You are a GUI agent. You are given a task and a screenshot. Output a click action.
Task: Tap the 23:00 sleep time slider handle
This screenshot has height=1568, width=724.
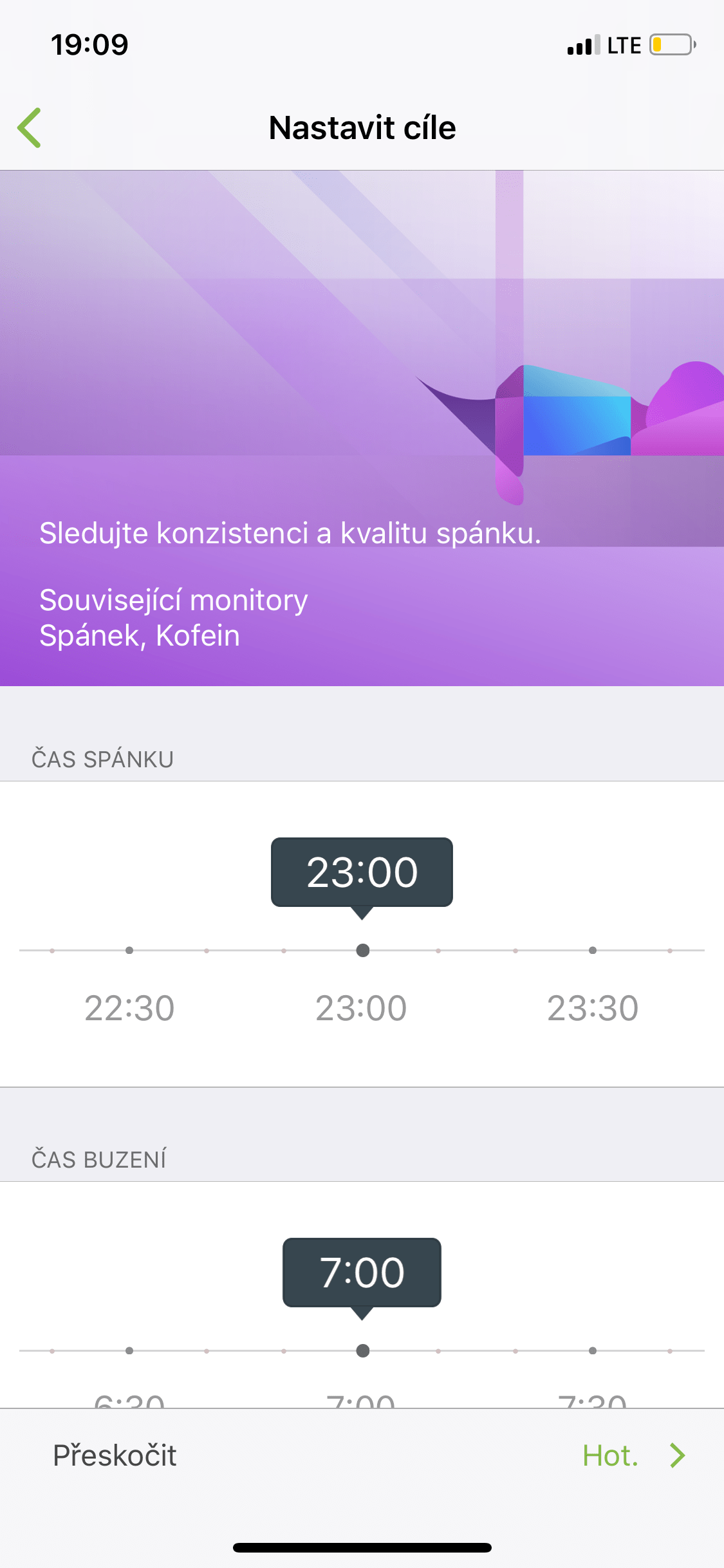tap(363, 950)
